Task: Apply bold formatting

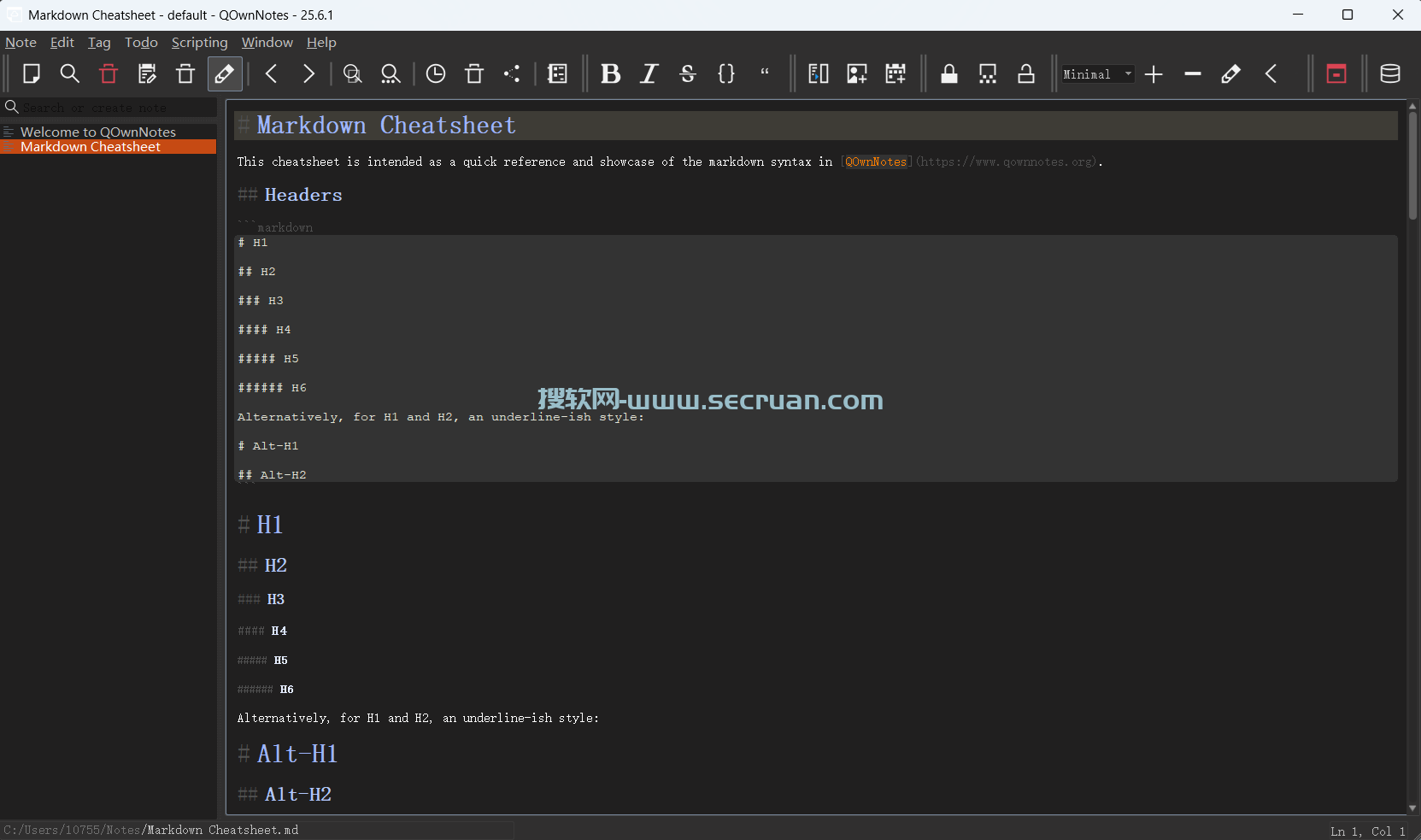Action: tap(610, 74)
